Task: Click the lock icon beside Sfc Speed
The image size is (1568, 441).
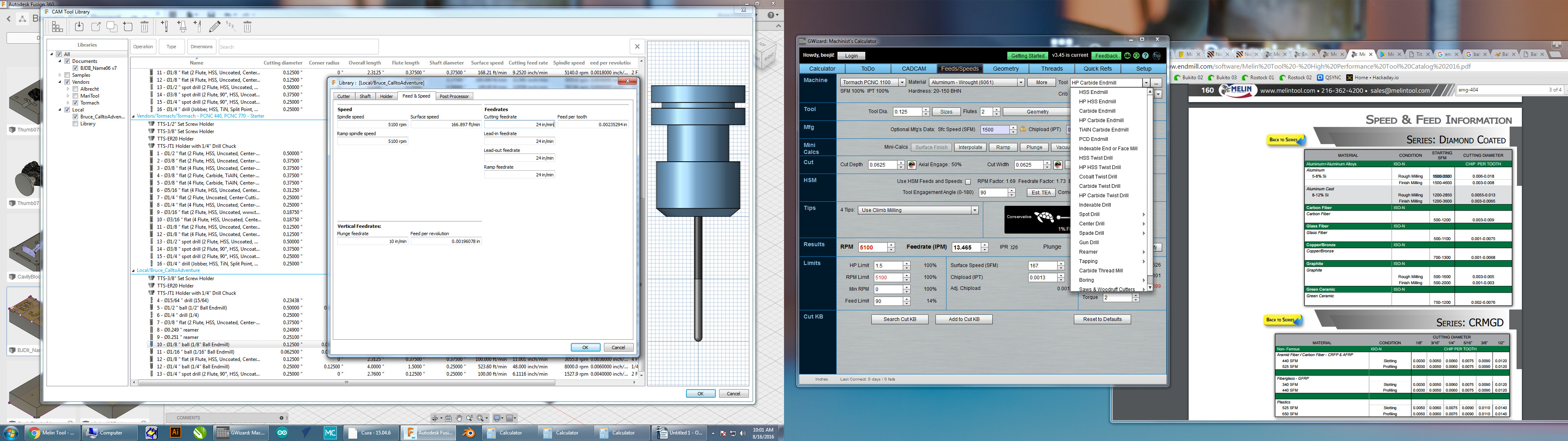Action: (x=1023, y=130)
